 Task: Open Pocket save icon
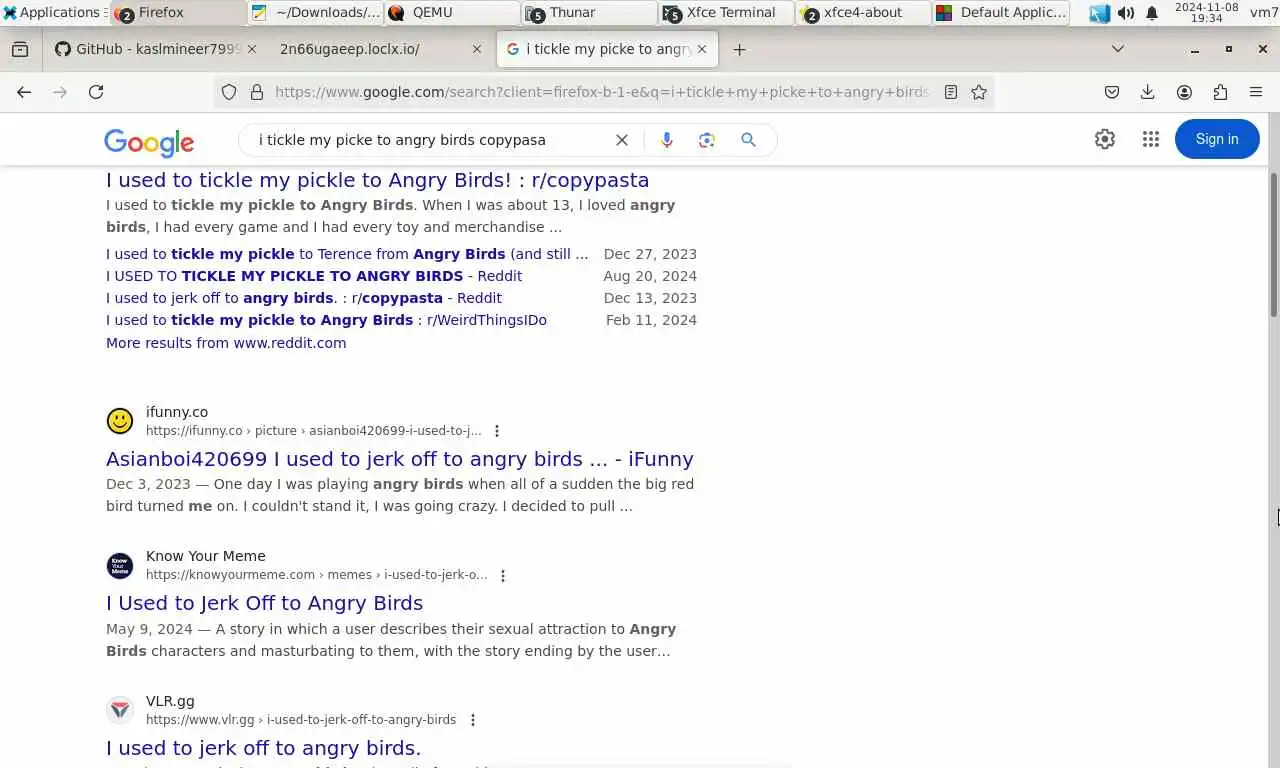pos(1112,92)
